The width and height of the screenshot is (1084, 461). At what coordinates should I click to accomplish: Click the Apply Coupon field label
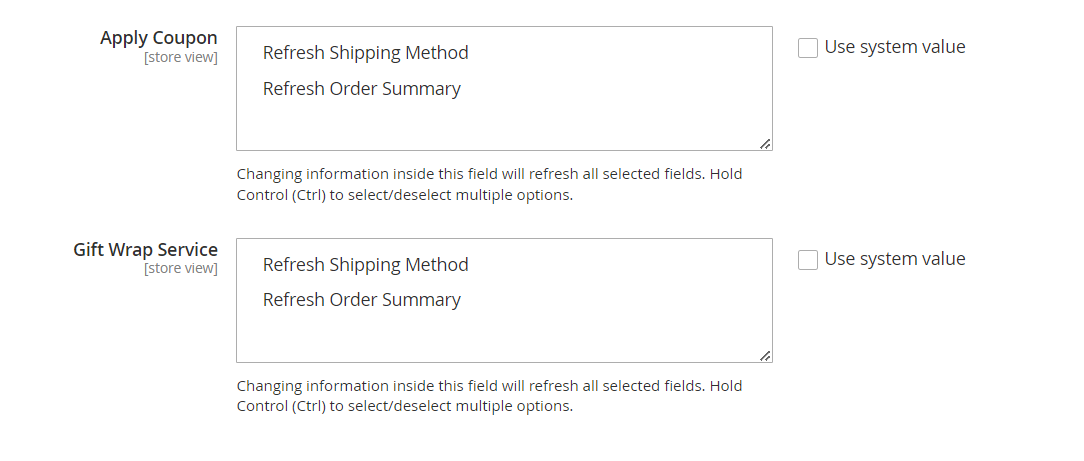point(158,38)
